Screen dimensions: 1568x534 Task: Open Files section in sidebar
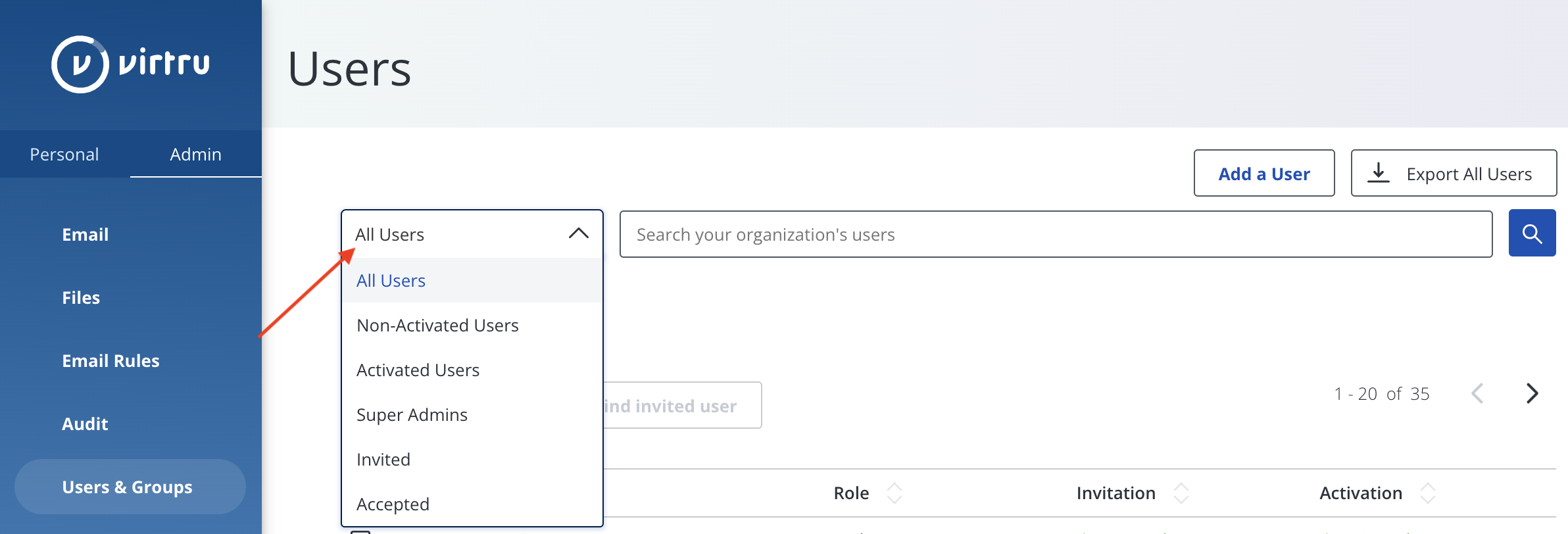pos(81,298)
